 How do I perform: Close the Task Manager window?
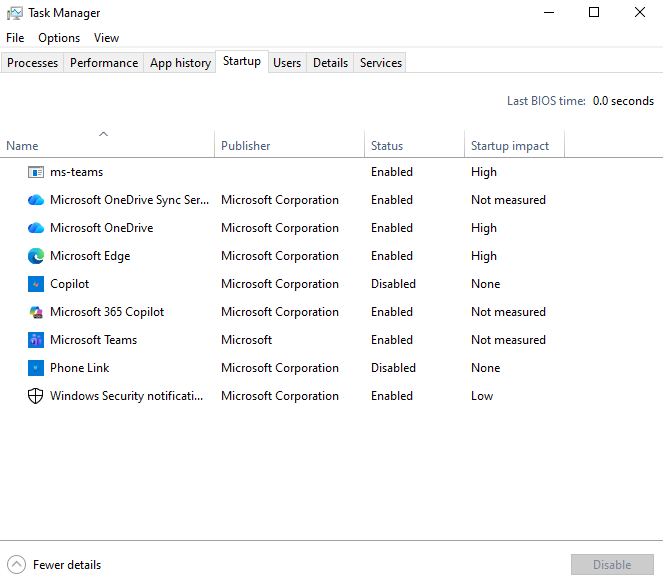pos(640,12)
